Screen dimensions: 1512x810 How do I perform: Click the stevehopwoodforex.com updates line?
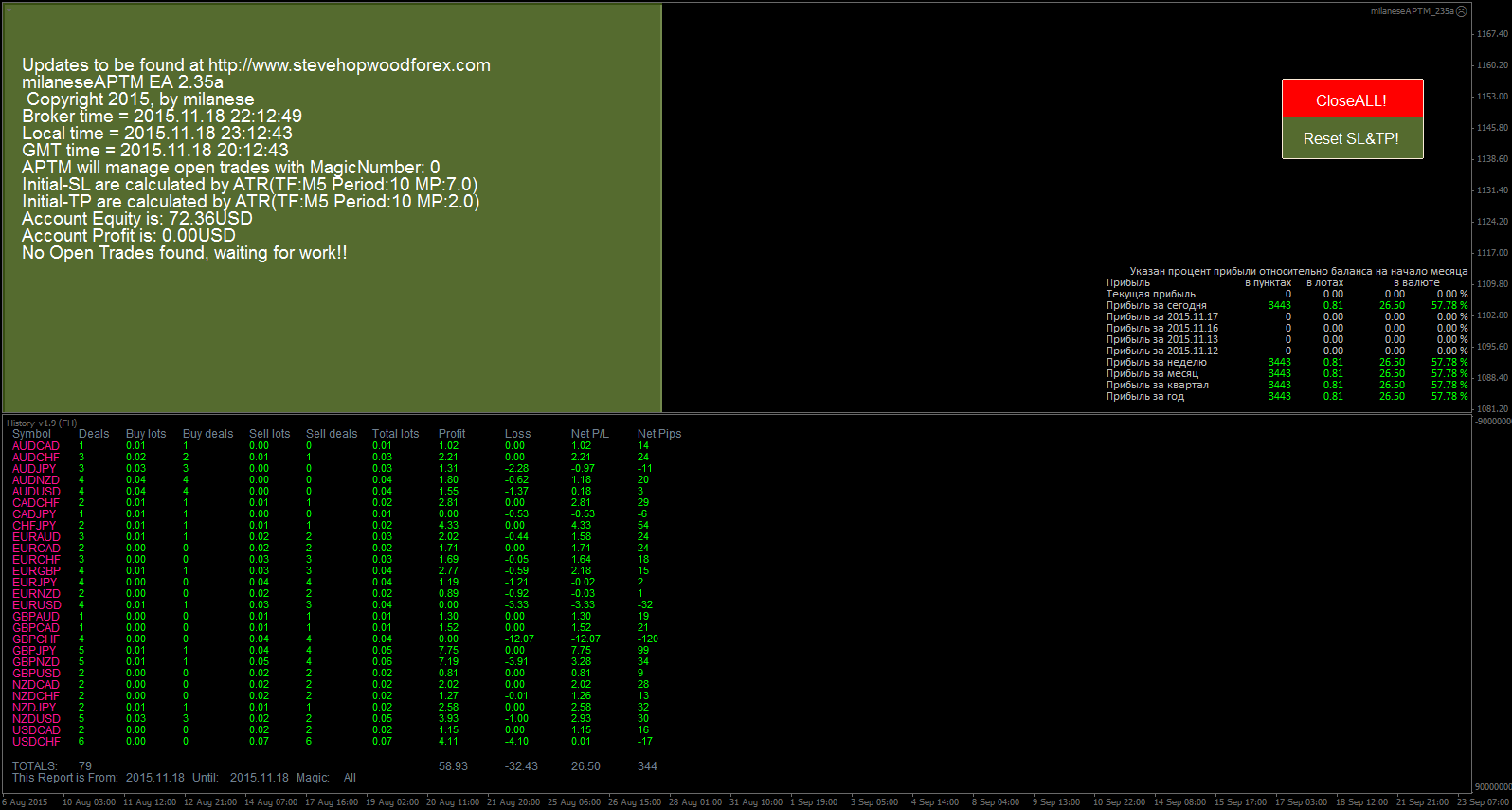[256, 65]
